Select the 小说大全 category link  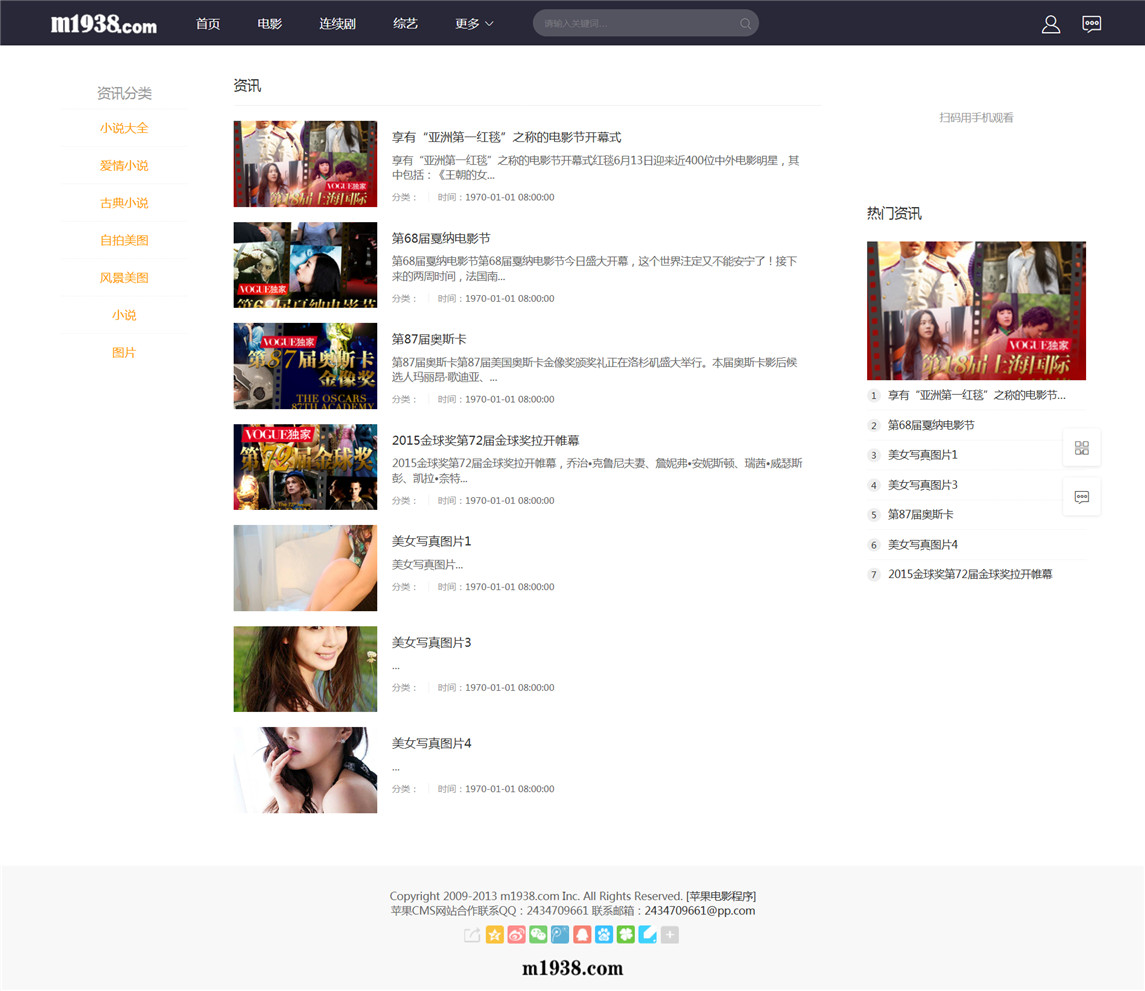click(124, 128)
